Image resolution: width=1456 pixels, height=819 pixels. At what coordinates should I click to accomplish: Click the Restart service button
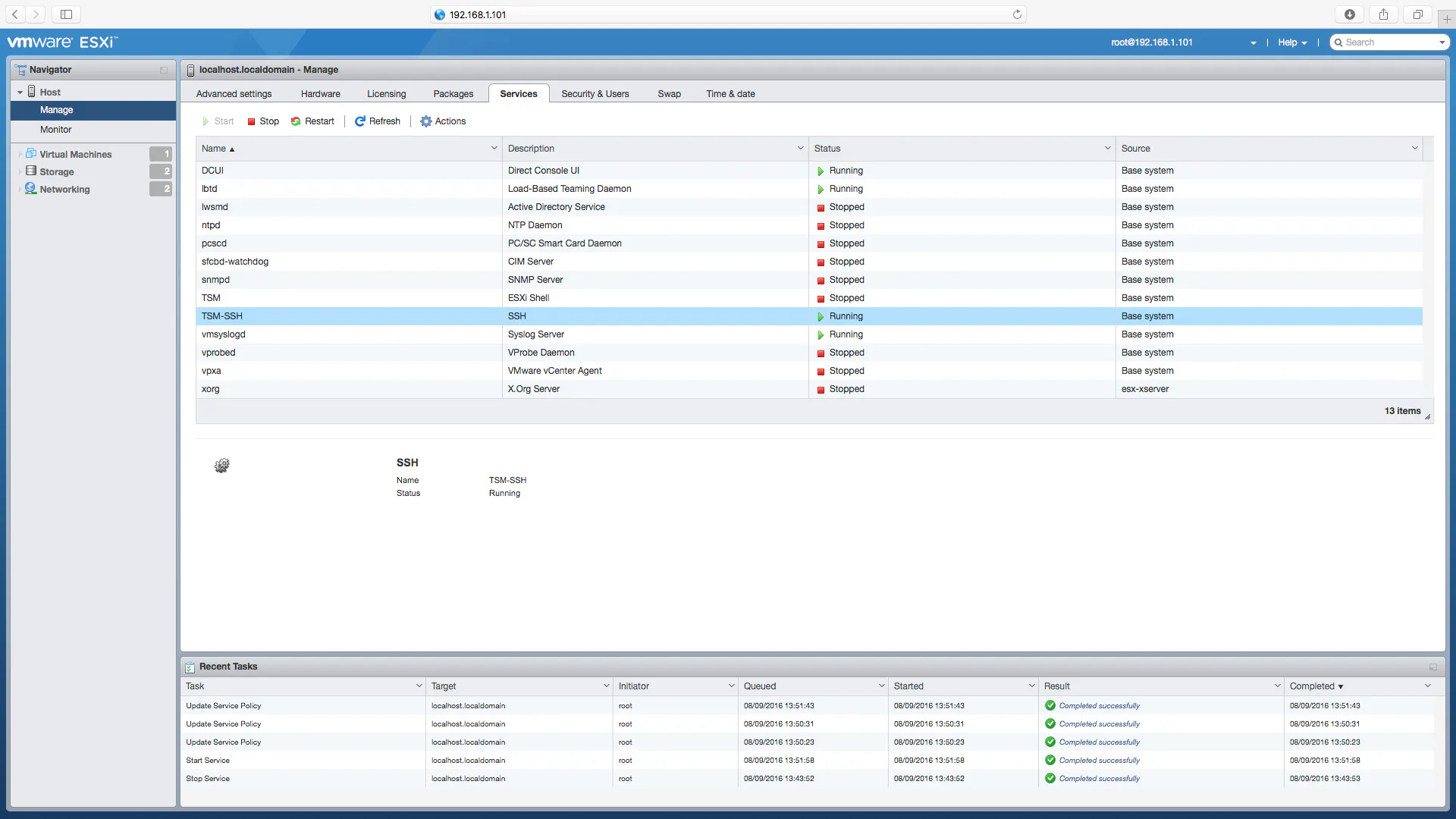pos(312,121)
